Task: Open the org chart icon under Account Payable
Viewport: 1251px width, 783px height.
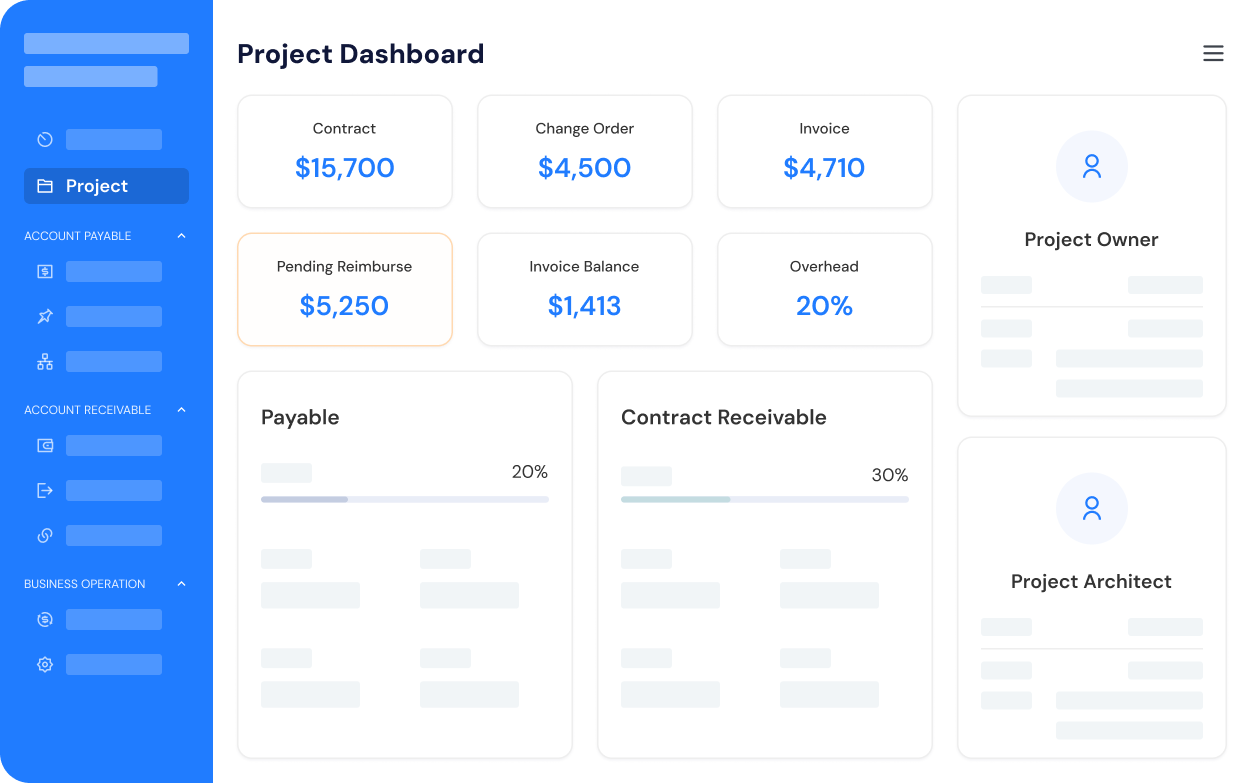Action: point(44,360)
